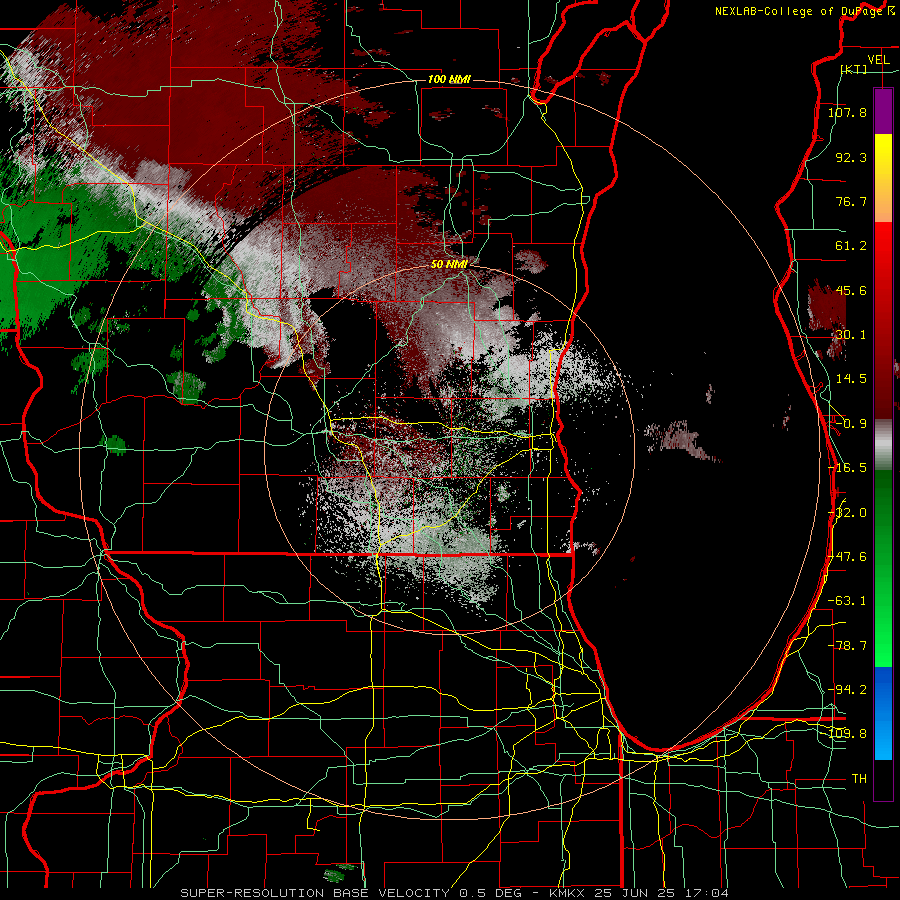The width and height of the screenshot is (900, 900).
Task: Pick the yellow-orange segment of the velocity scale
Action: pos(883,178)
